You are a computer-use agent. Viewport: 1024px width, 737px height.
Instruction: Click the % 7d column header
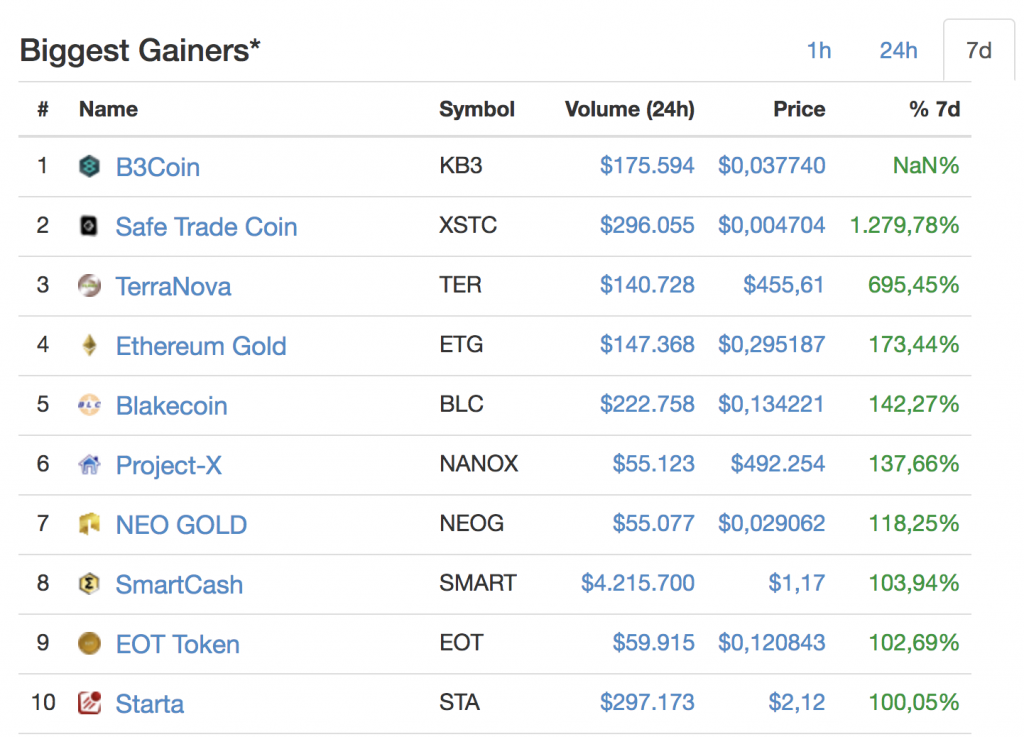coord(935,109)
